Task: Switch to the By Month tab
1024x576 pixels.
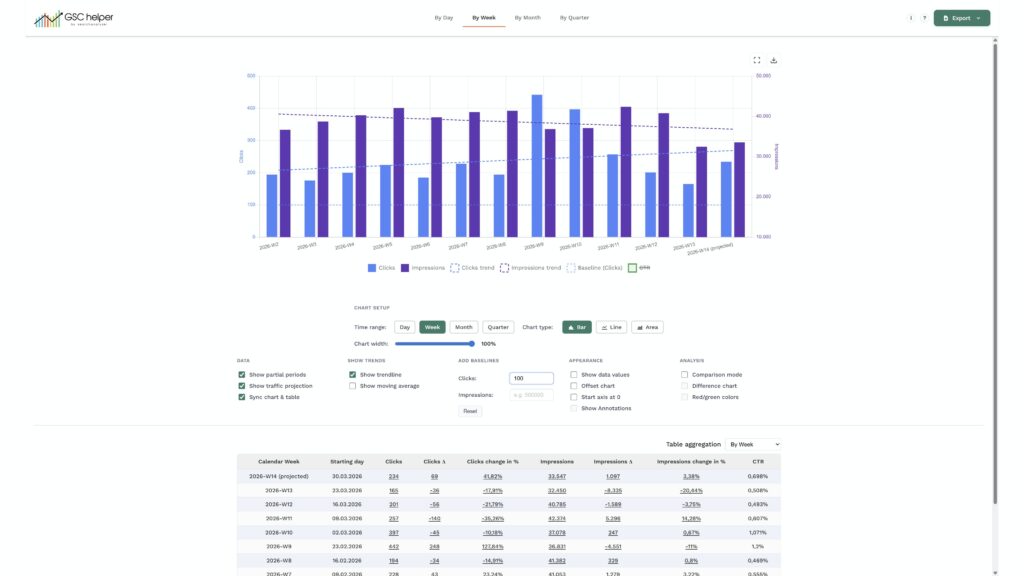Action: [527, 18]
